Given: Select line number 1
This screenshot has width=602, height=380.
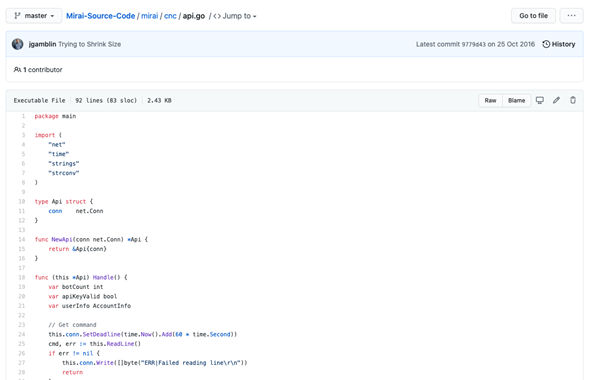Looking at the screenshot, I should (x=23, y=116).
